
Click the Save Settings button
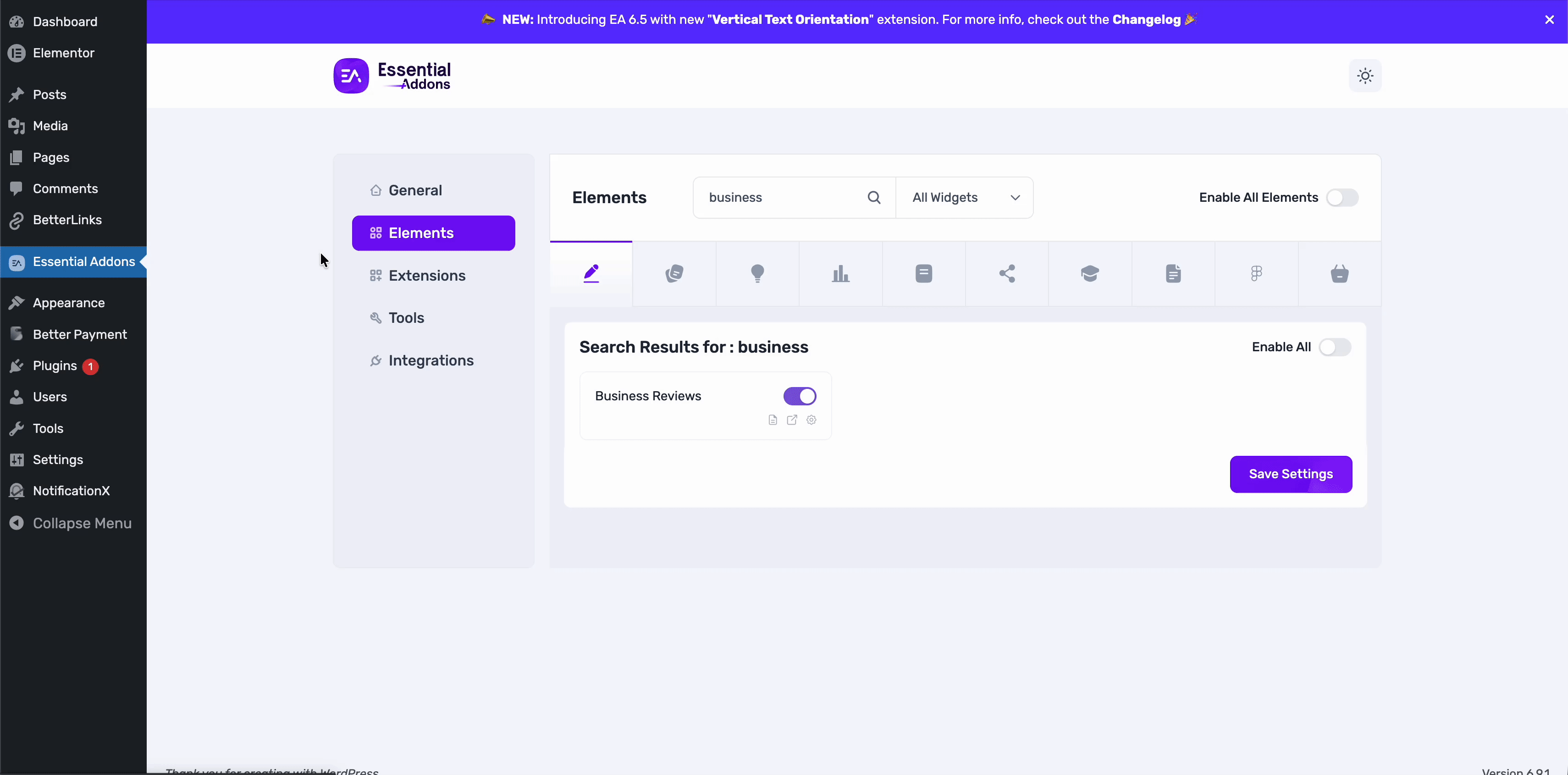[1291, 474]
